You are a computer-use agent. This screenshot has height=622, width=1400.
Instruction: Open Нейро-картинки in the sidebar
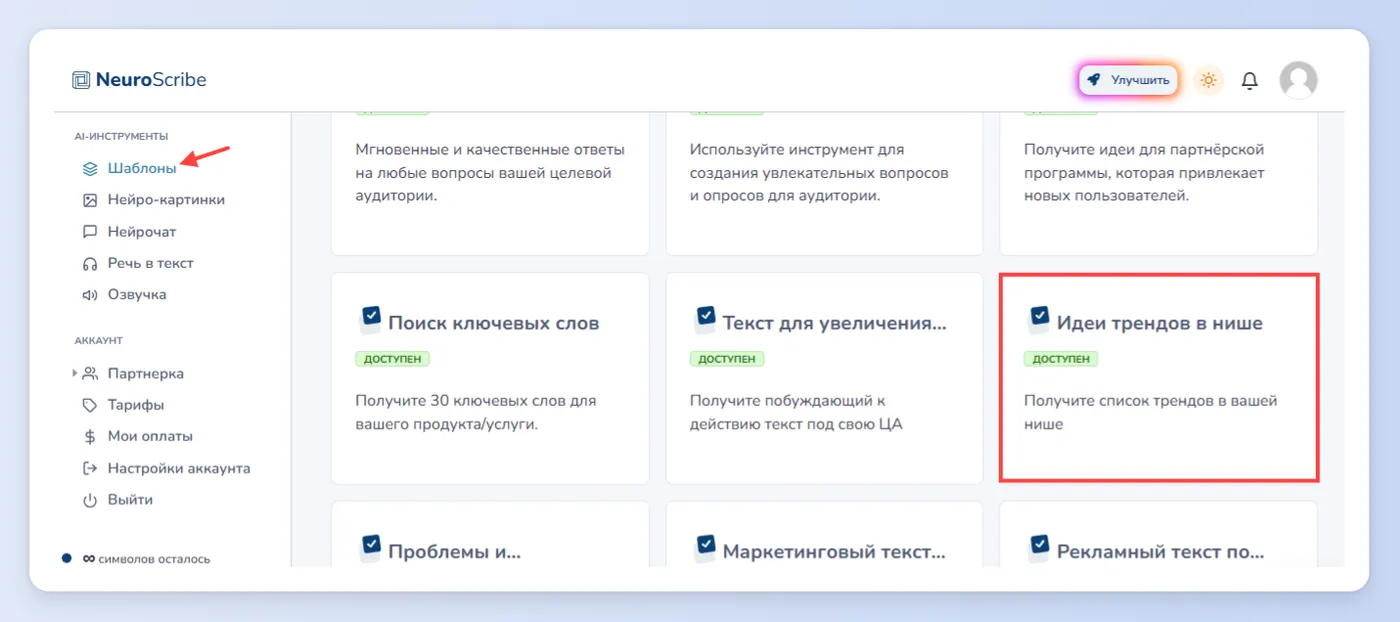pos(166,200)
